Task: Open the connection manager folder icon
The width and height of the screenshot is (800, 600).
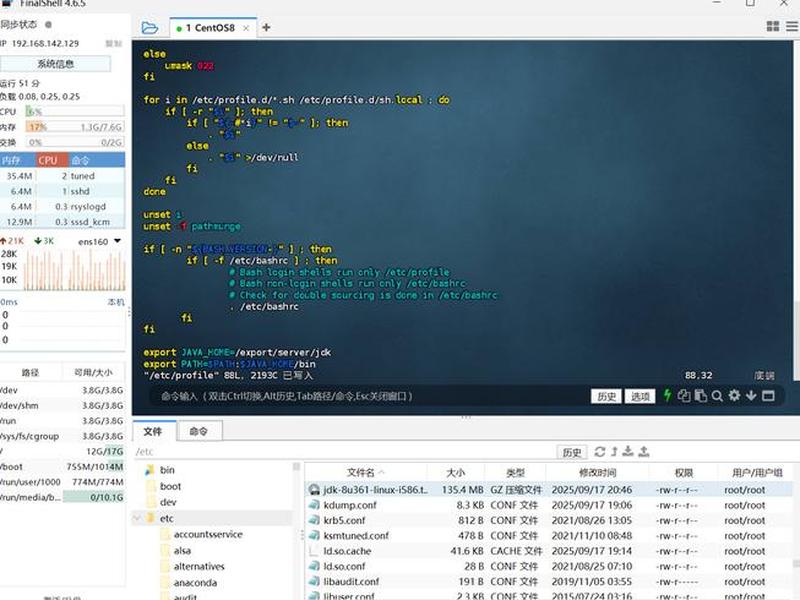Action: (x=149, y=28)
